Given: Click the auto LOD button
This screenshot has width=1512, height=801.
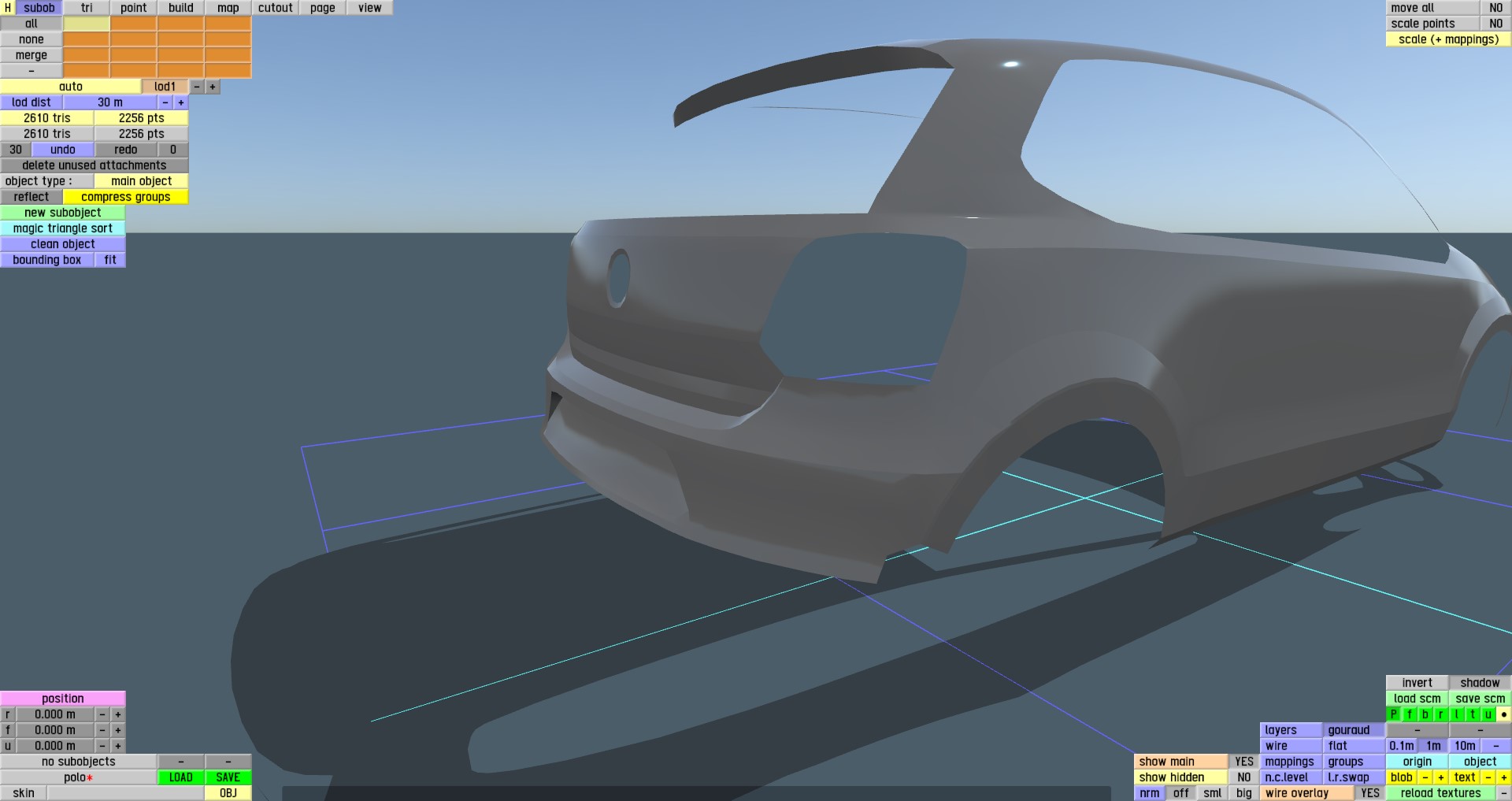Looking at the screenshot, I should click(x=71, y=87).
